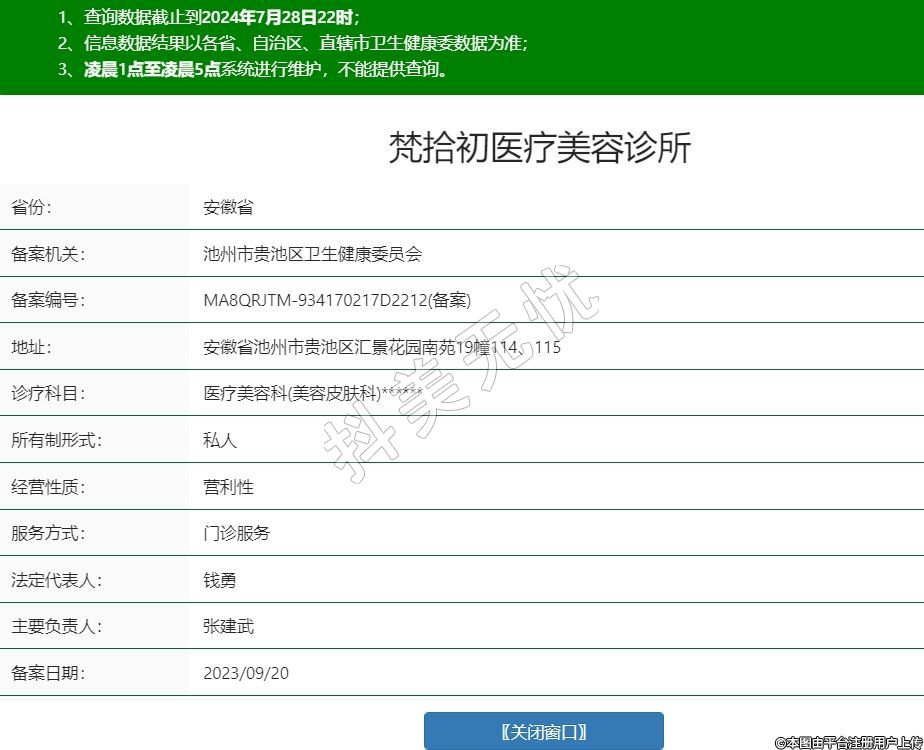Select the business nature value 营利性
The height and width of the screenshot is (750, 924).
[228, 487]
